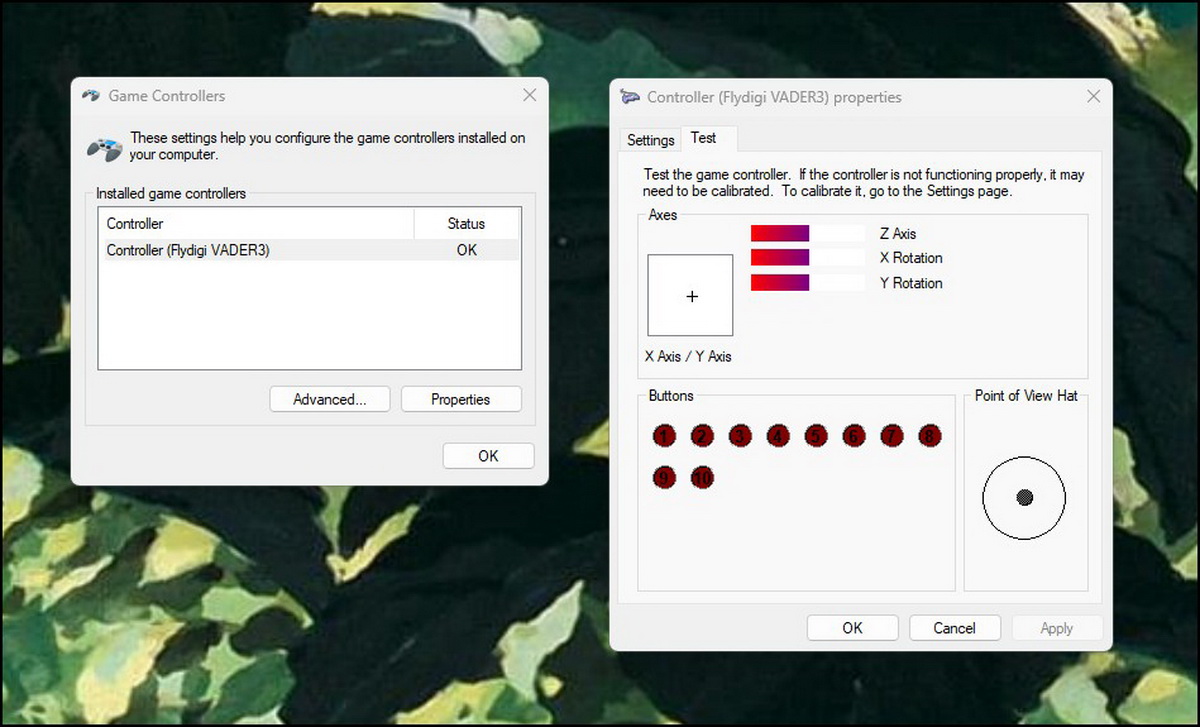This screenshot has width=1200, height=727.
Task: Click button indicator number 3
Action: point(740,436)
